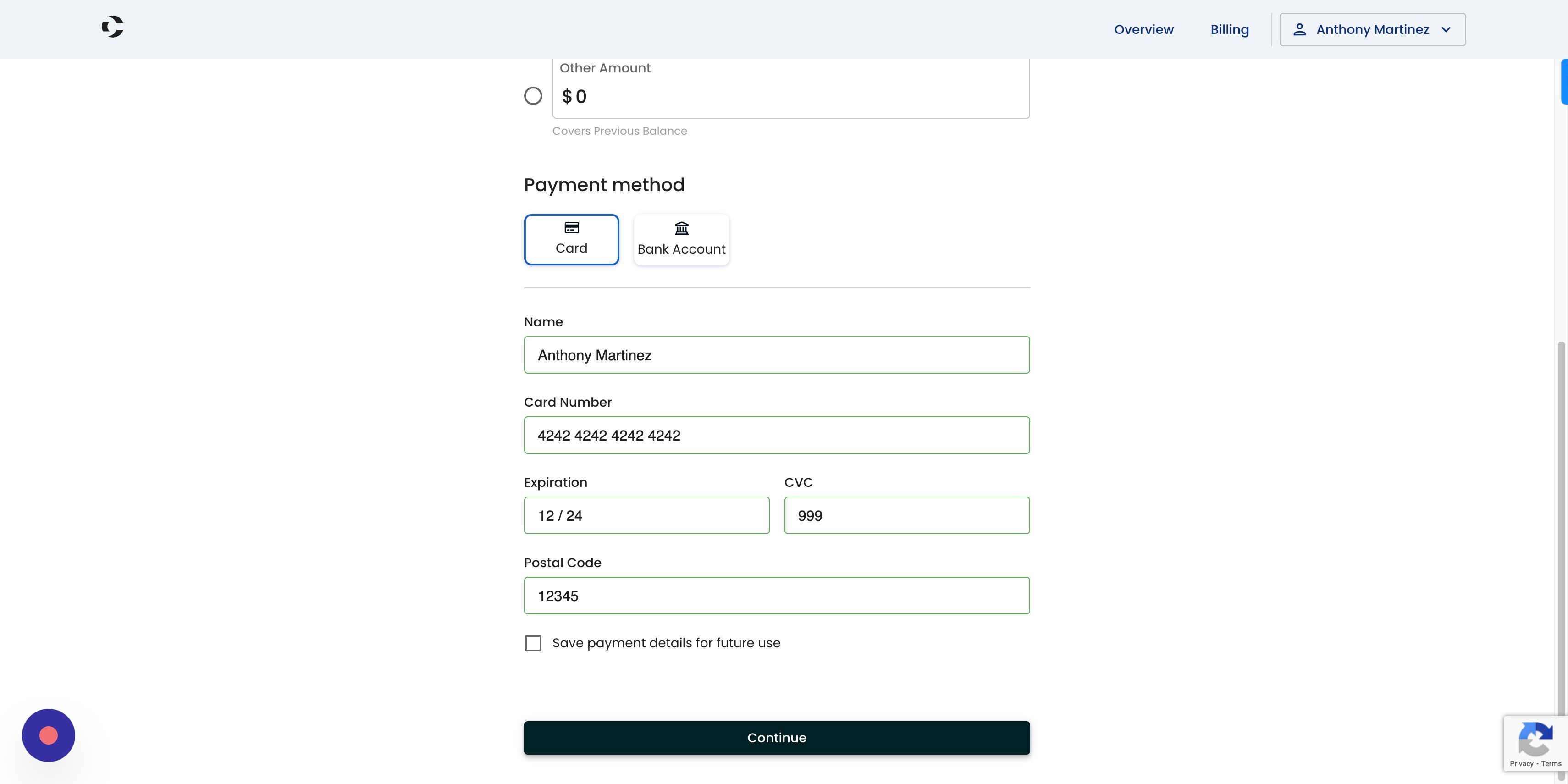The width and height of the screenshot is (1568, 784).
Task: Choose the Bank Account payment method
Action: click(x=681, y=239)
